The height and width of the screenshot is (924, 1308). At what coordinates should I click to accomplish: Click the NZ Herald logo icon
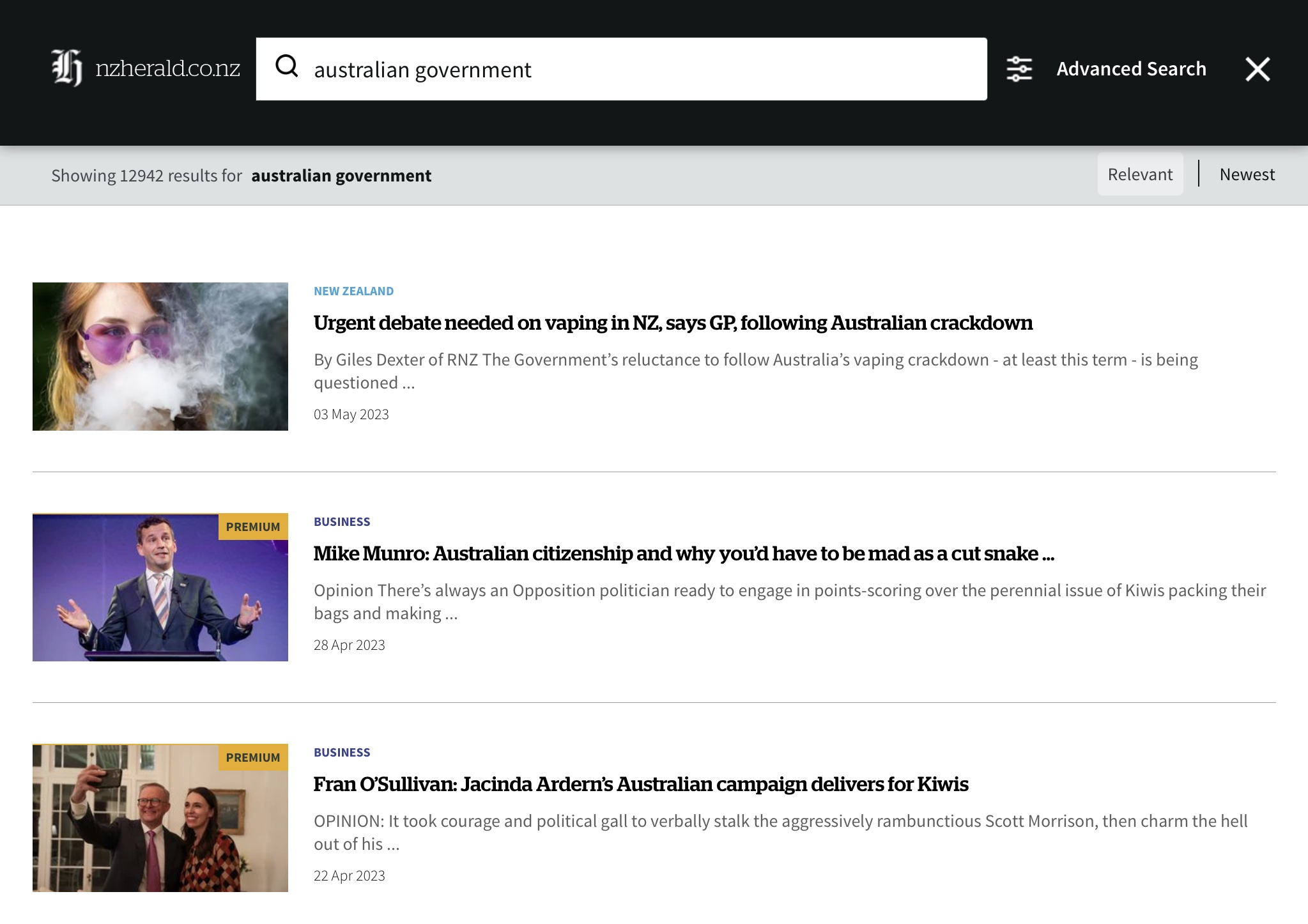point(67,68)
